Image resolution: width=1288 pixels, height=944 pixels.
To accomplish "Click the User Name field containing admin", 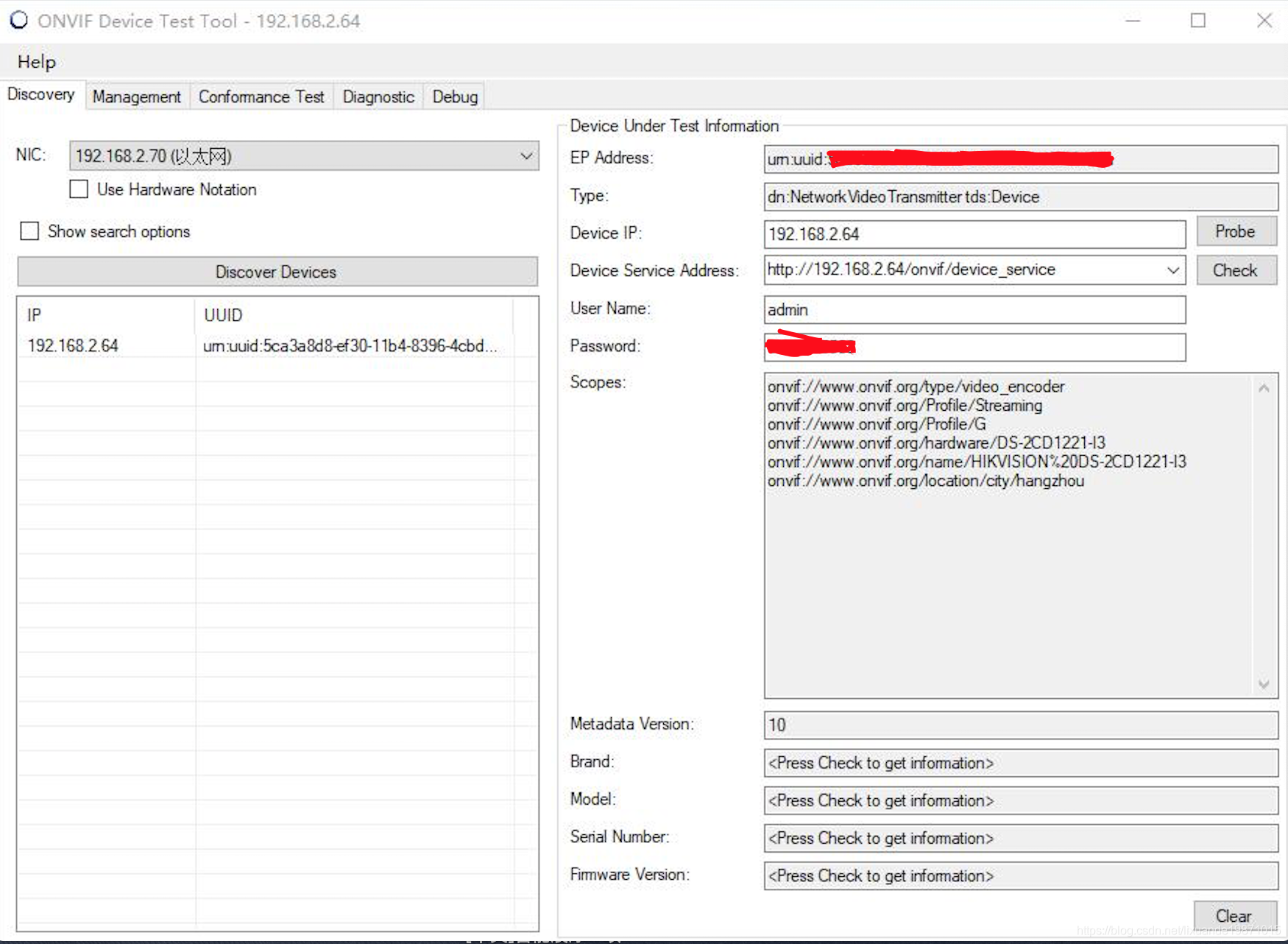I will click(975, 310).
